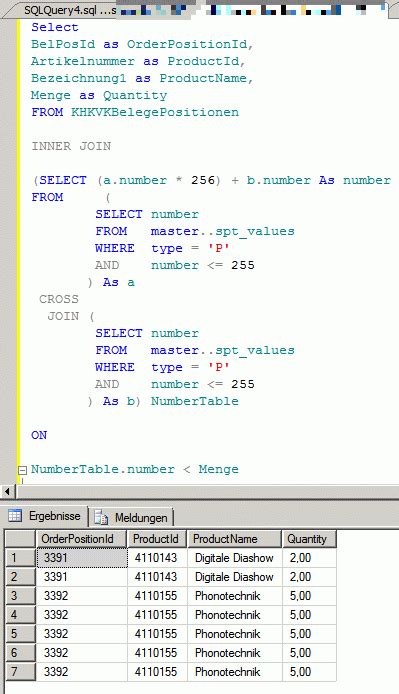
Task: Click the horizontal scrollbar left arrow
Action: [x=7, y=491]
